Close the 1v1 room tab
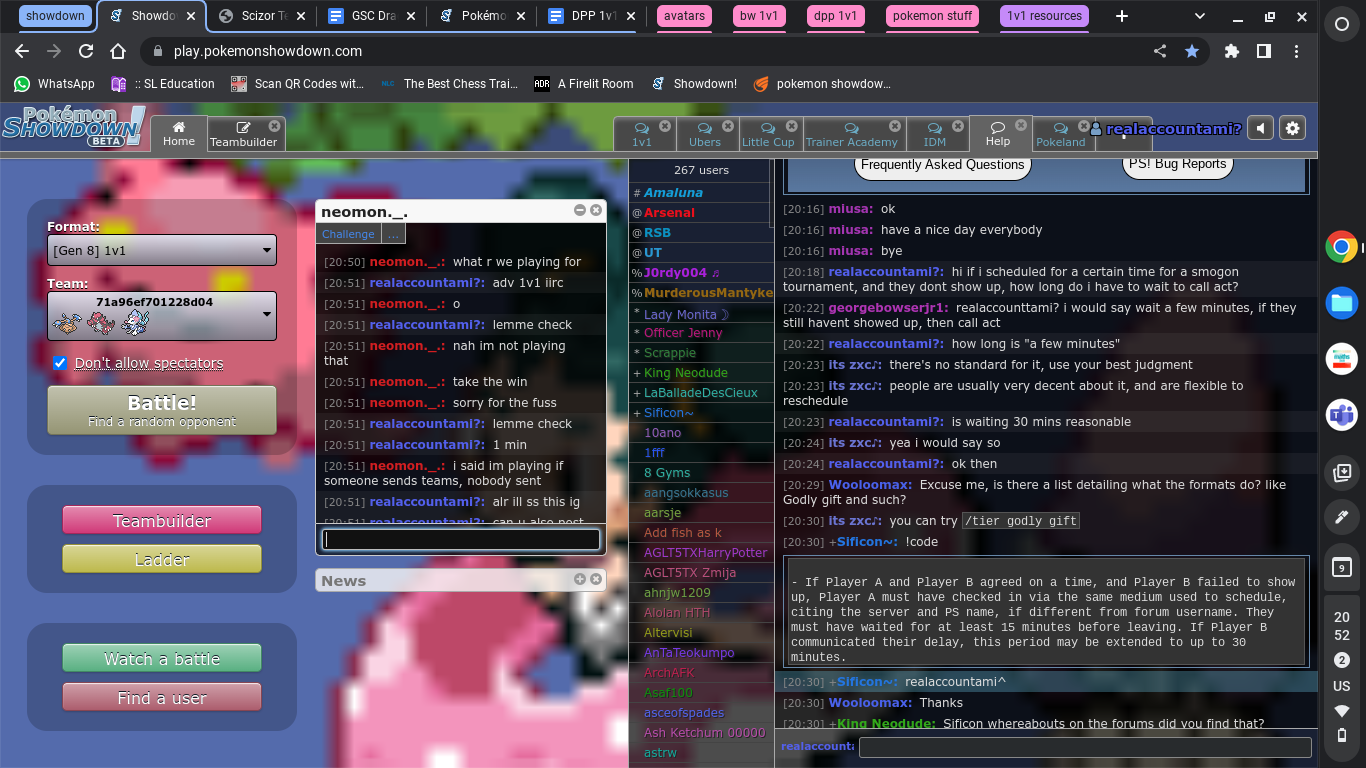Screen dimensions: 1366x768 click(x=665, y=126)
